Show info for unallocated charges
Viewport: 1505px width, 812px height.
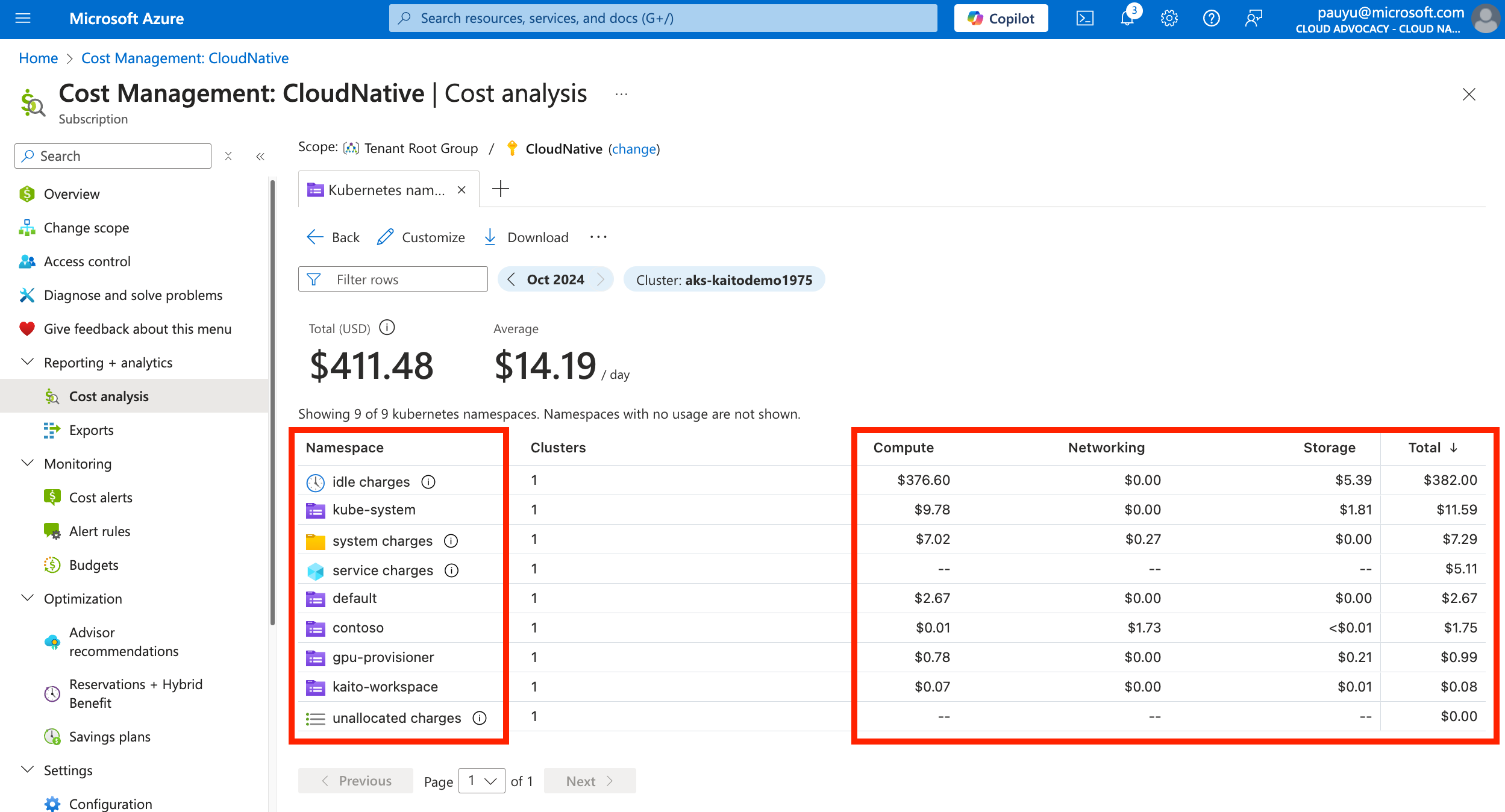click(x=480, y=718)
